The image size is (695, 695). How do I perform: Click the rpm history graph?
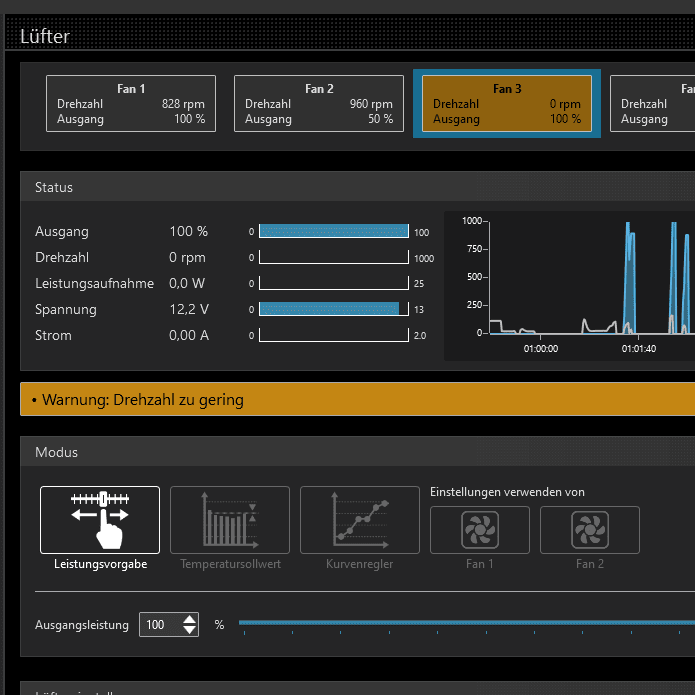pos(570,286)
